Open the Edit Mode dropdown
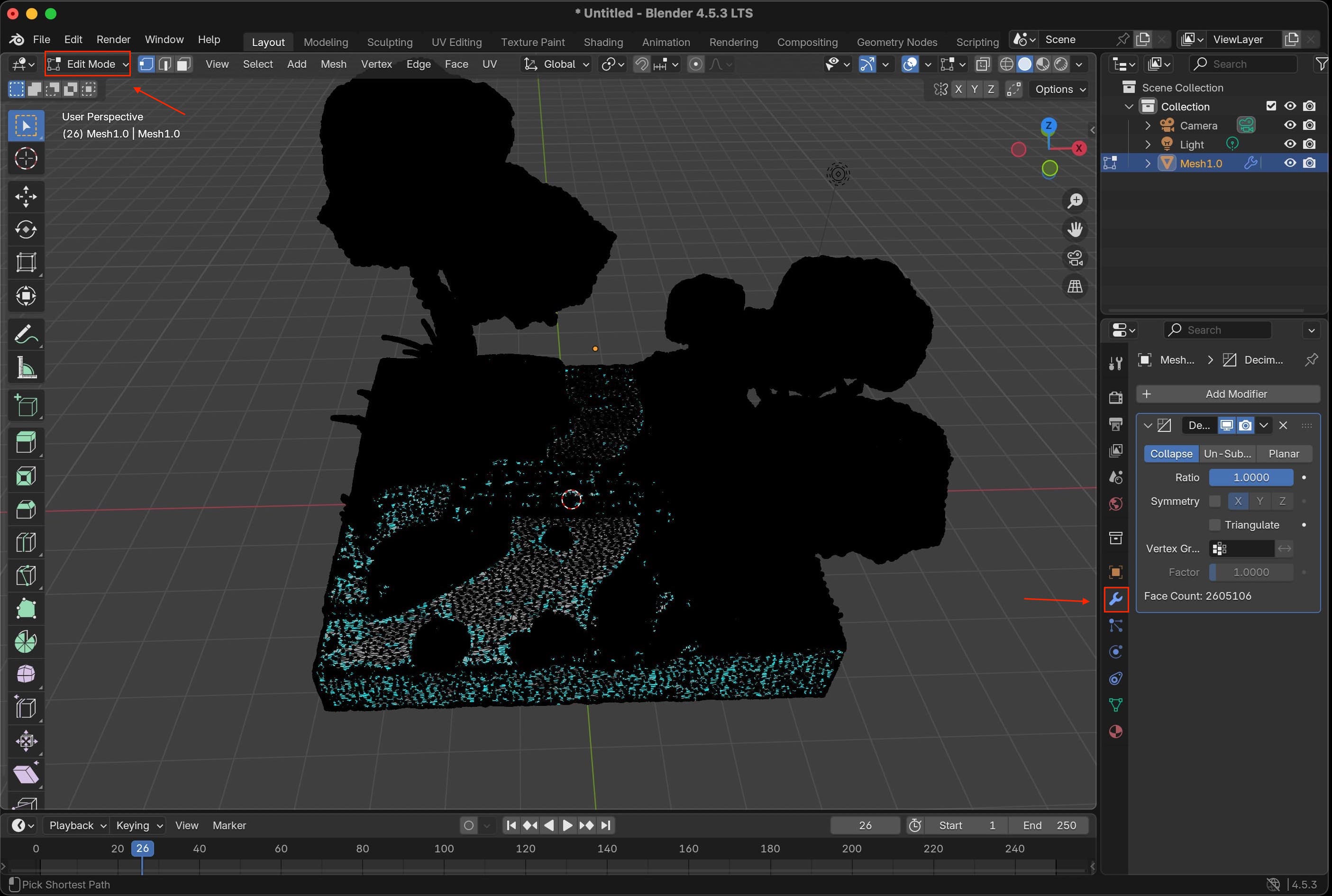 pyautogui.click(x=88, y=64)
